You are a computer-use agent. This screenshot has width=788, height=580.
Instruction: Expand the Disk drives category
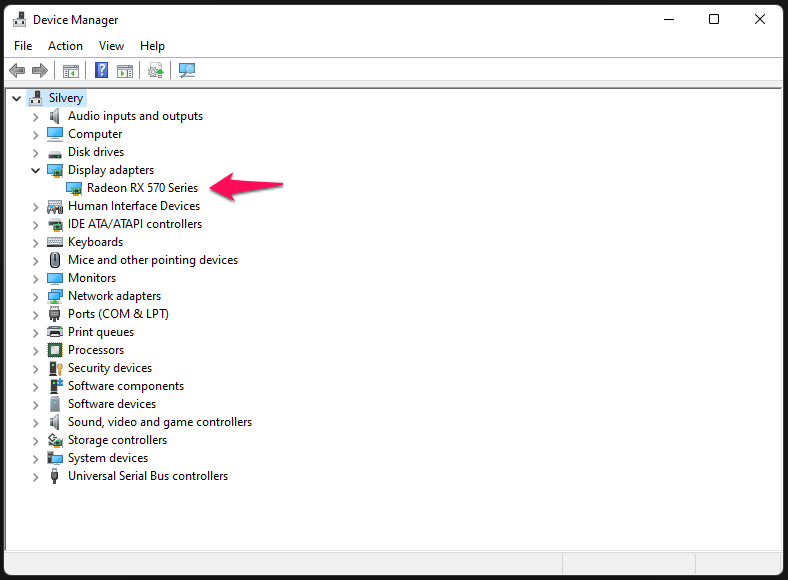click(35, 153)
